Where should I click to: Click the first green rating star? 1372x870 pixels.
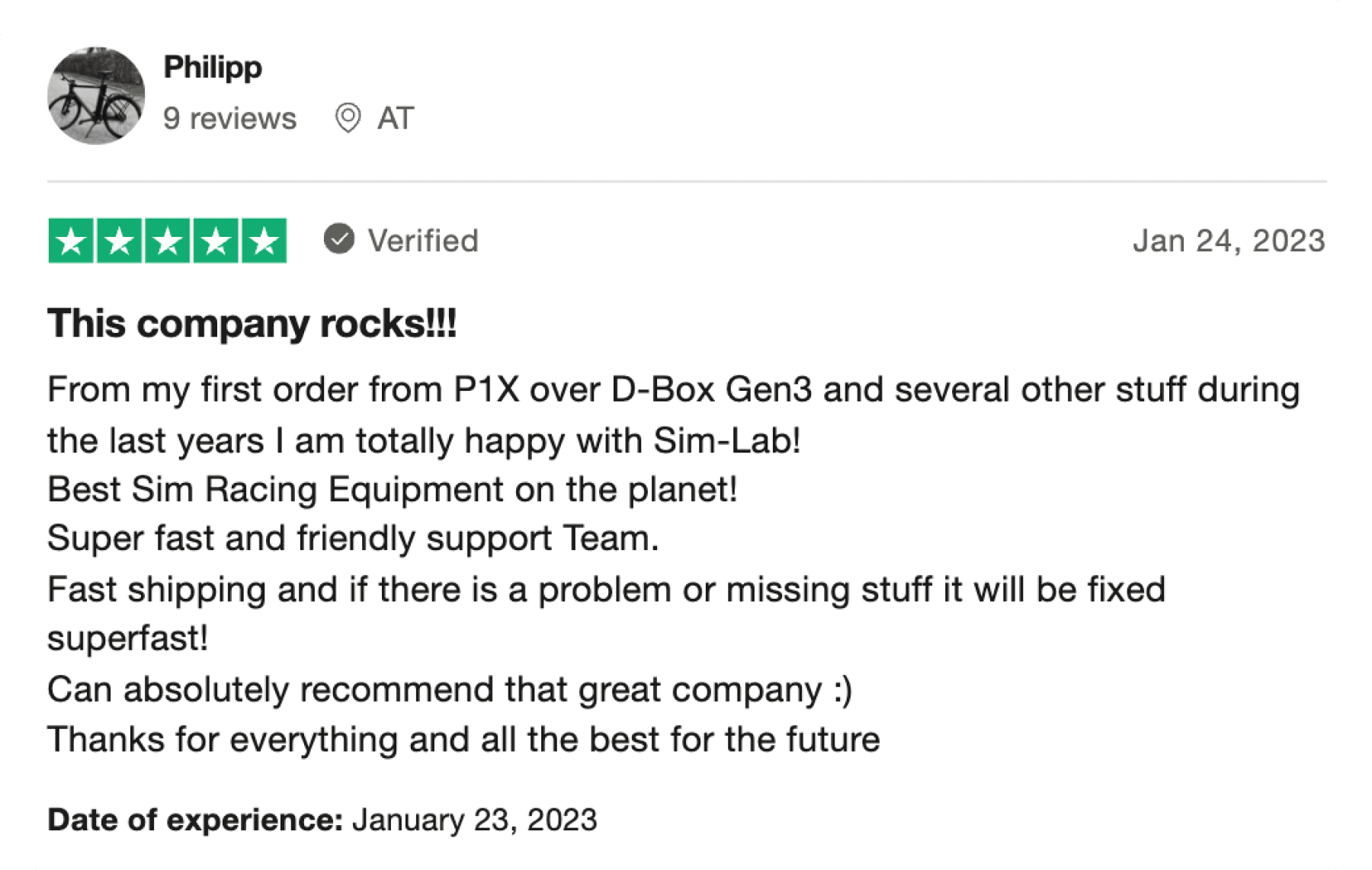(71, 241)
